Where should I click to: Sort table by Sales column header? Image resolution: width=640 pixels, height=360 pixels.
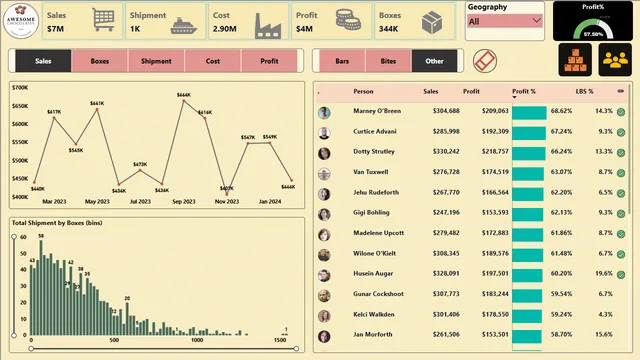point(431,91)
